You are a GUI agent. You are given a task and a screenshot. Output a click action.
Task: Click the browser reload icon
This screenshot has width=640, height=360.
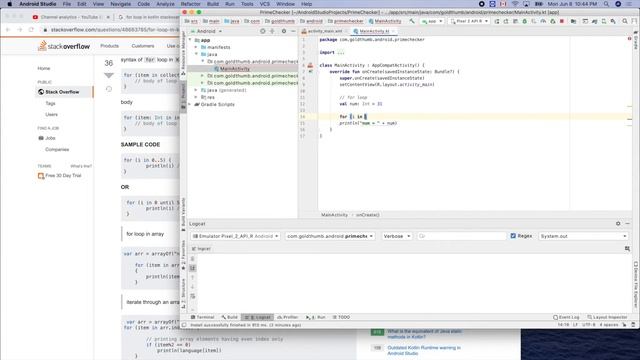pyautogui.click(x=31, y=30)
